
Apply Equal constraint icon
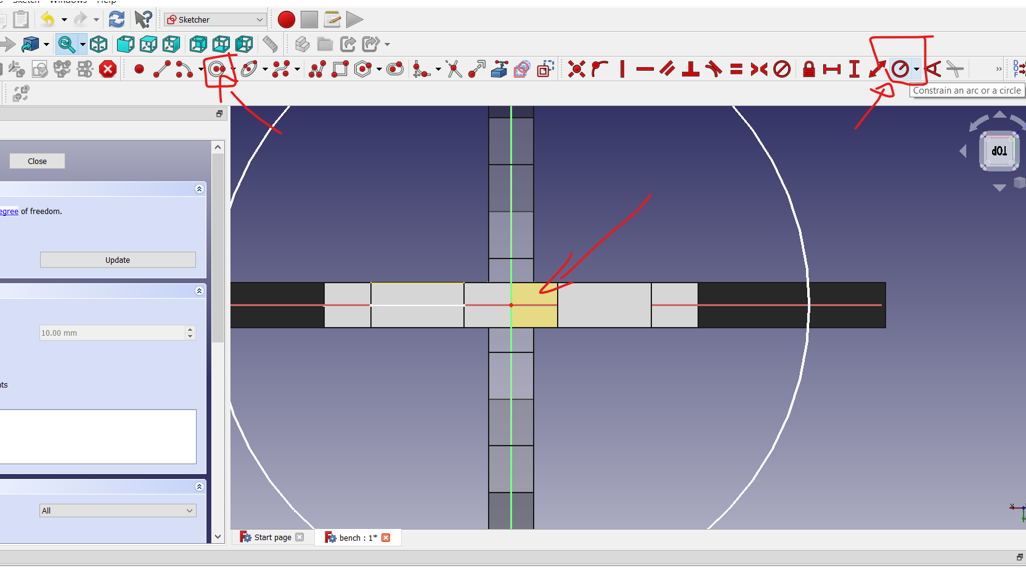coord(736,69)
